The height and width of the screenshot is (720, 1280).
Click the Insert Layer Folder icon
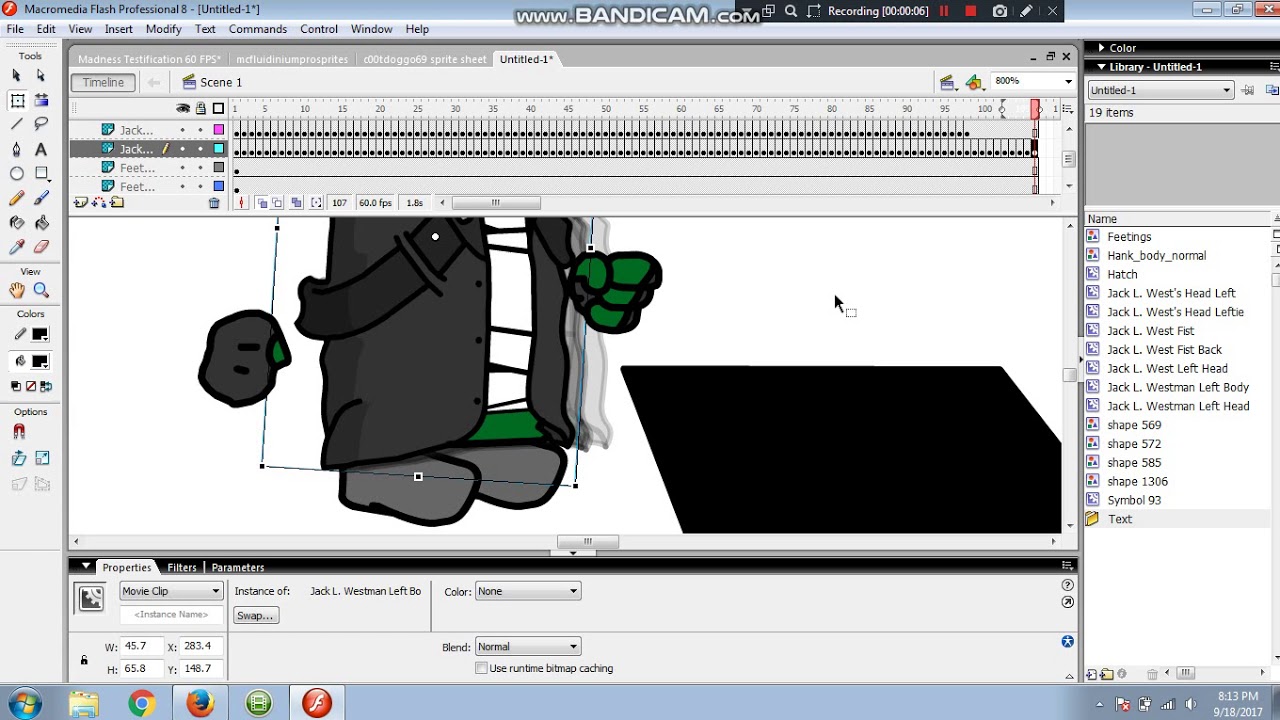click(117, 203)
